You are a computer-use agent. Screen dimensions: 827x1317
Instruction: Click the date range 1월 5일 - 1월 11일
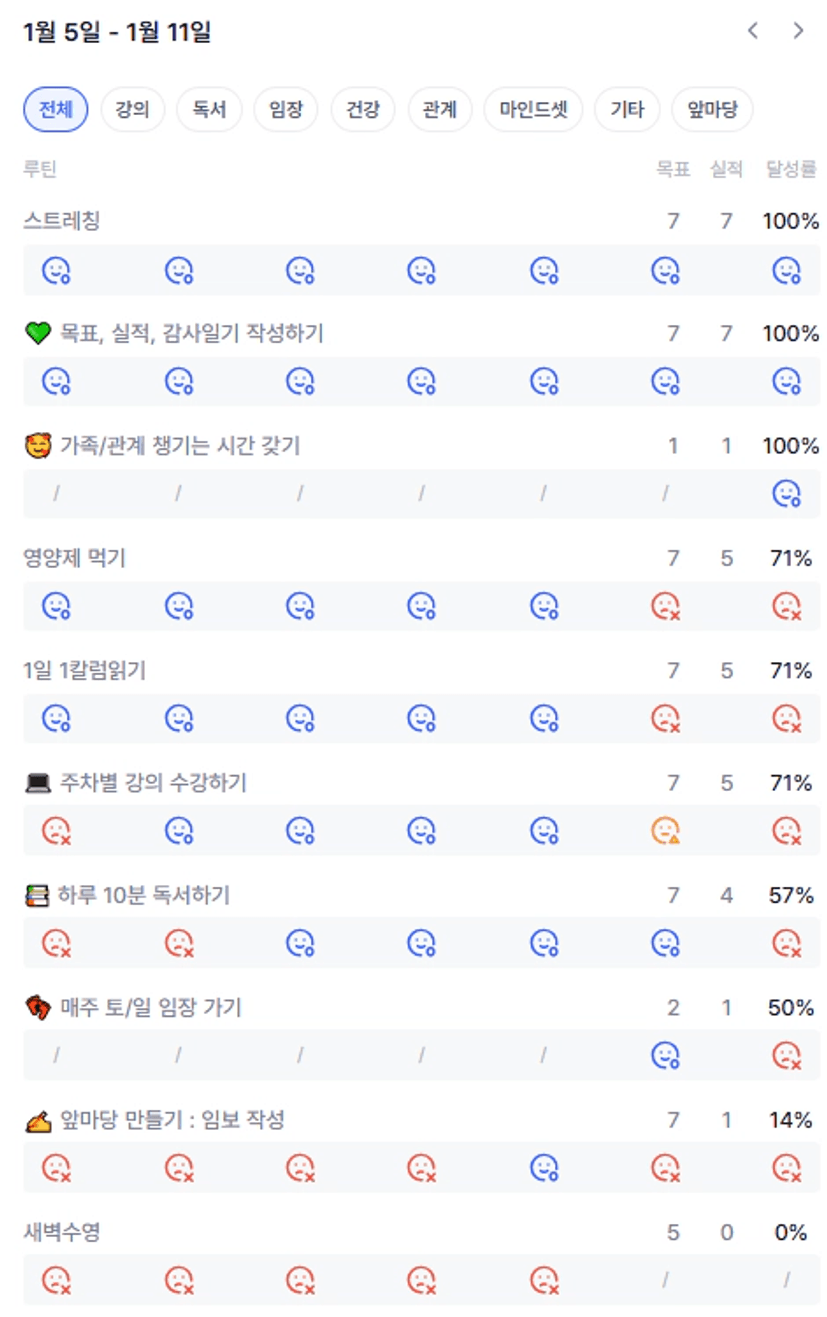pos(117,32)
